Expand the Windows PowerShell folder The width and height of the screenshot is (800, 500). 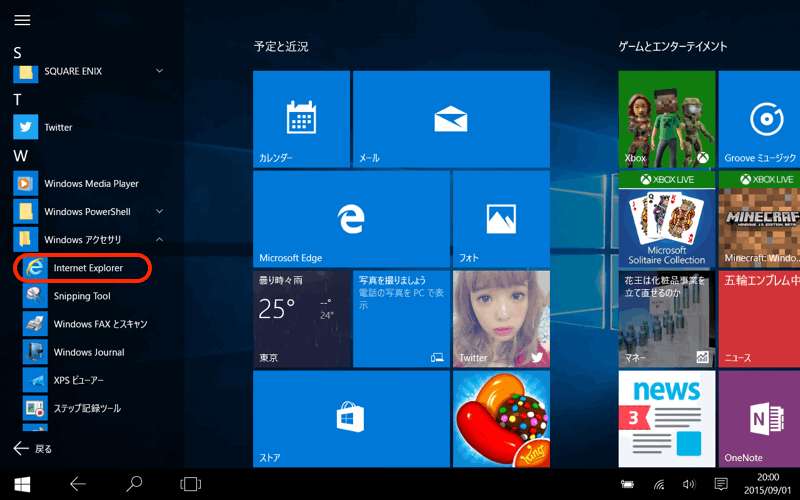[x=160, y=212]
